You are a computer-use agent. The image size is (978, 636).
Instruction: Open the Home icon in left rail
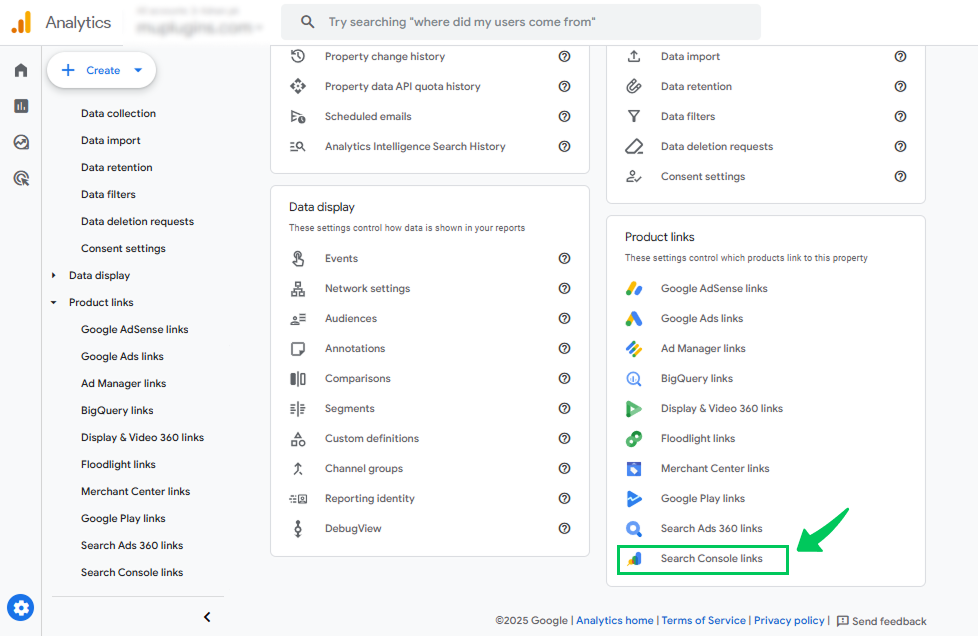point(21,70)
